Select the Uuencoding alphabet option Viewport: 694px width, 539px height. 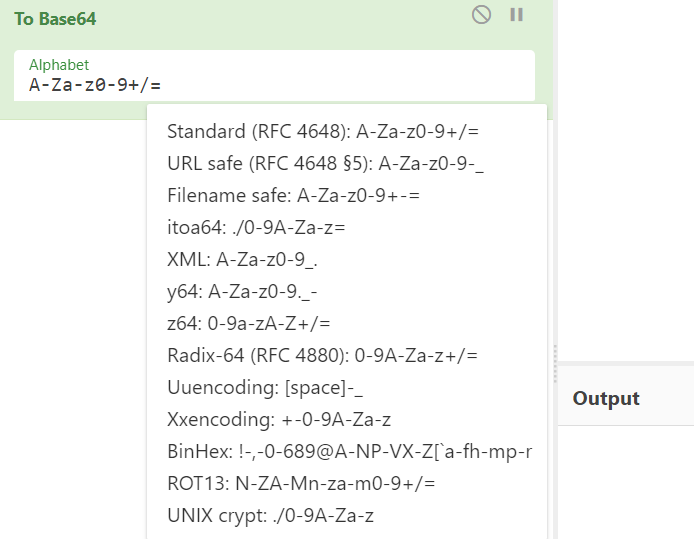coord(265,387)
